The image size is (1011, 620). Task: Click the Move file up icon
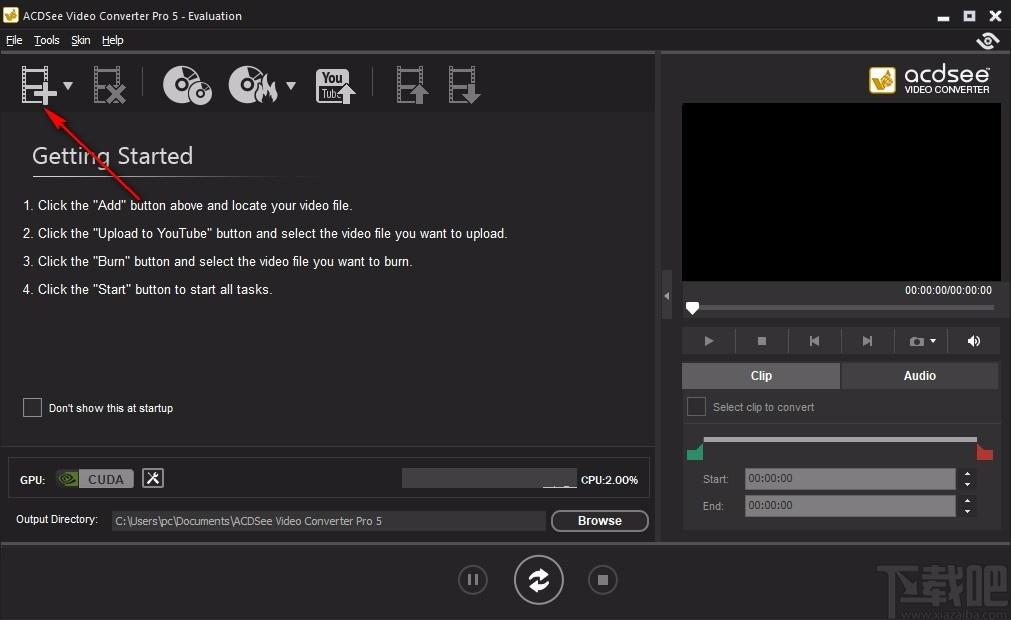click(412, 84)
